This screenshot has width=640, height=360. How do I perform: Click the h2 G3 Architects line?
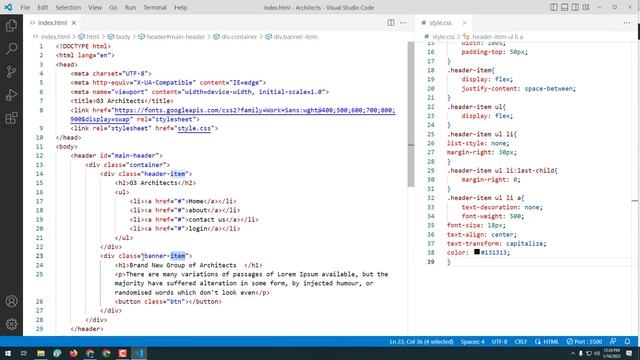click(x=155, y=183)
